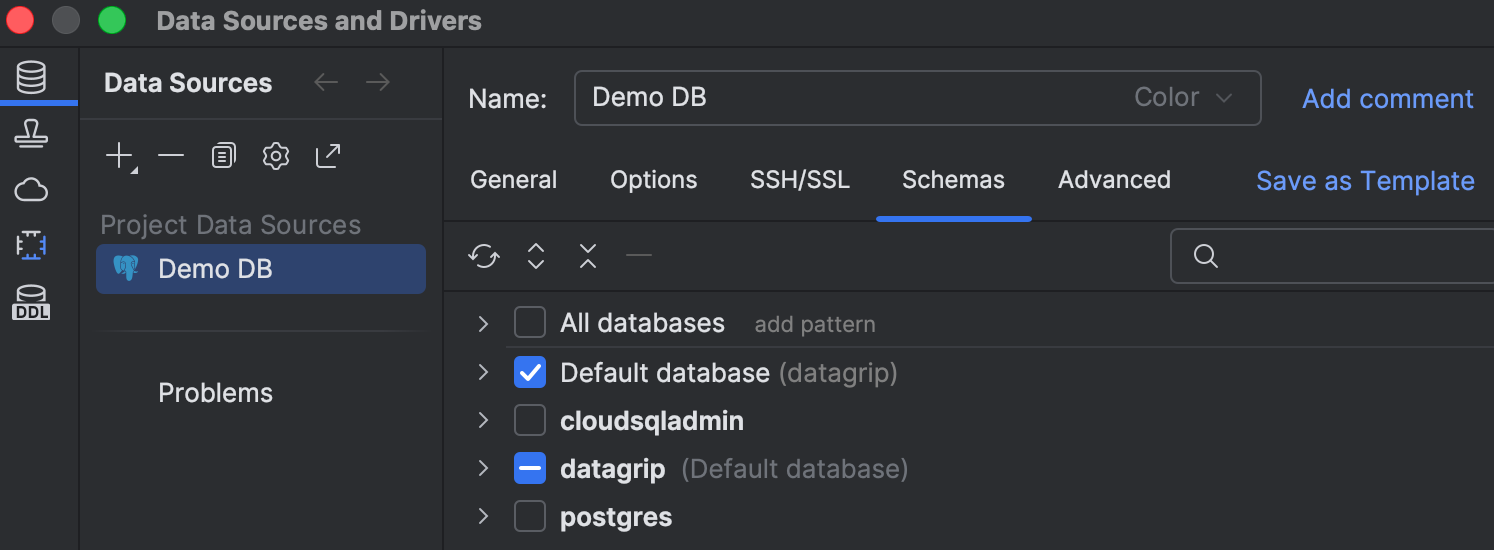
Task: Expand the All databases node
Action: 484,323
